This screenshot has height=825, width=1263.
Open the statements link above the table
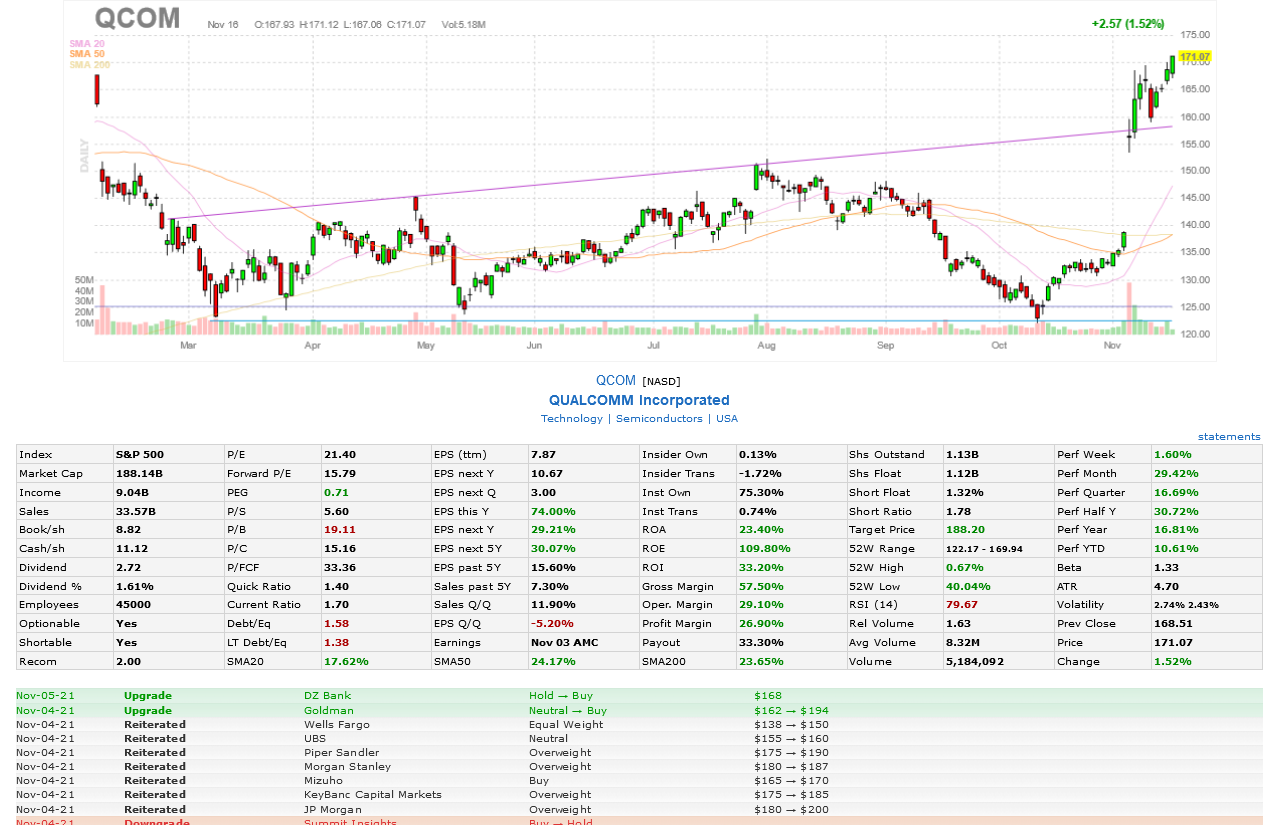coord(1229,437)
